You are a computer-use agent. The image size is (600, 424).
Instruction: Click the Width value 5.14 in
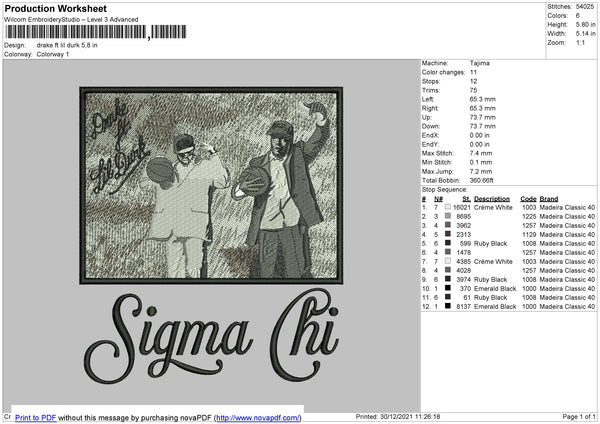point(585,34)
